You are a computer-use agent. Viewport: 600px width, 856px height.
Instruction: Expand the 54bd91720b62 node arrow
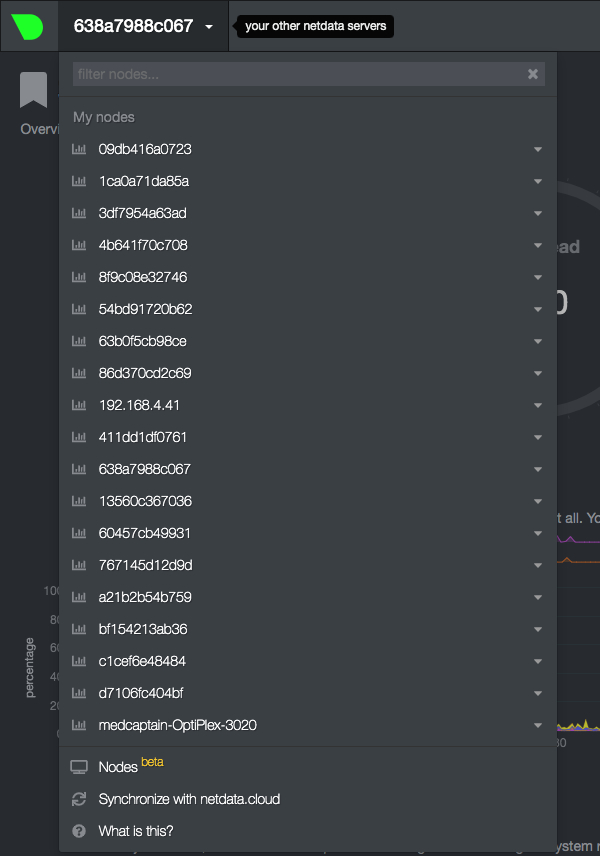pyautogui.click(x=538, y=310)
